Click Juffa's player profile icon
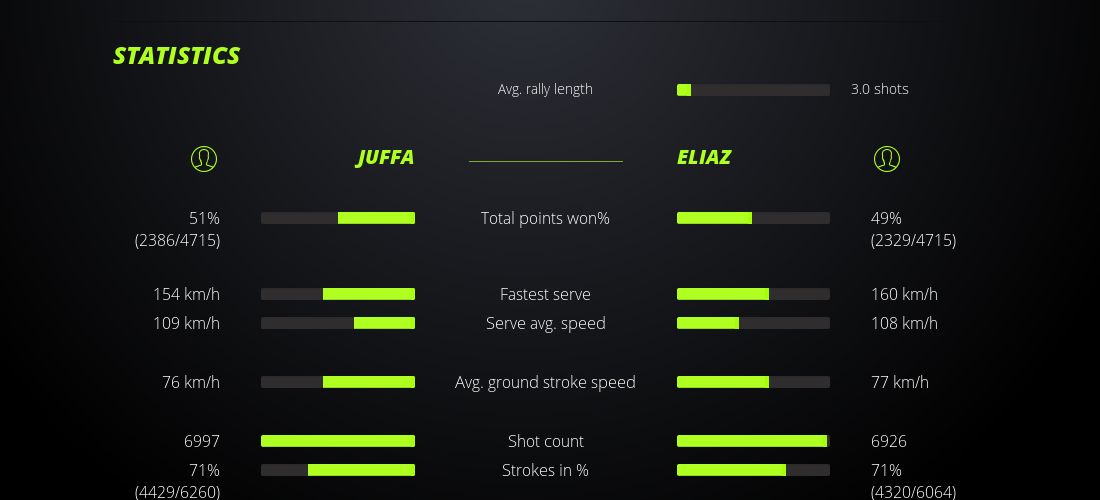 click(x=204, y=158)
